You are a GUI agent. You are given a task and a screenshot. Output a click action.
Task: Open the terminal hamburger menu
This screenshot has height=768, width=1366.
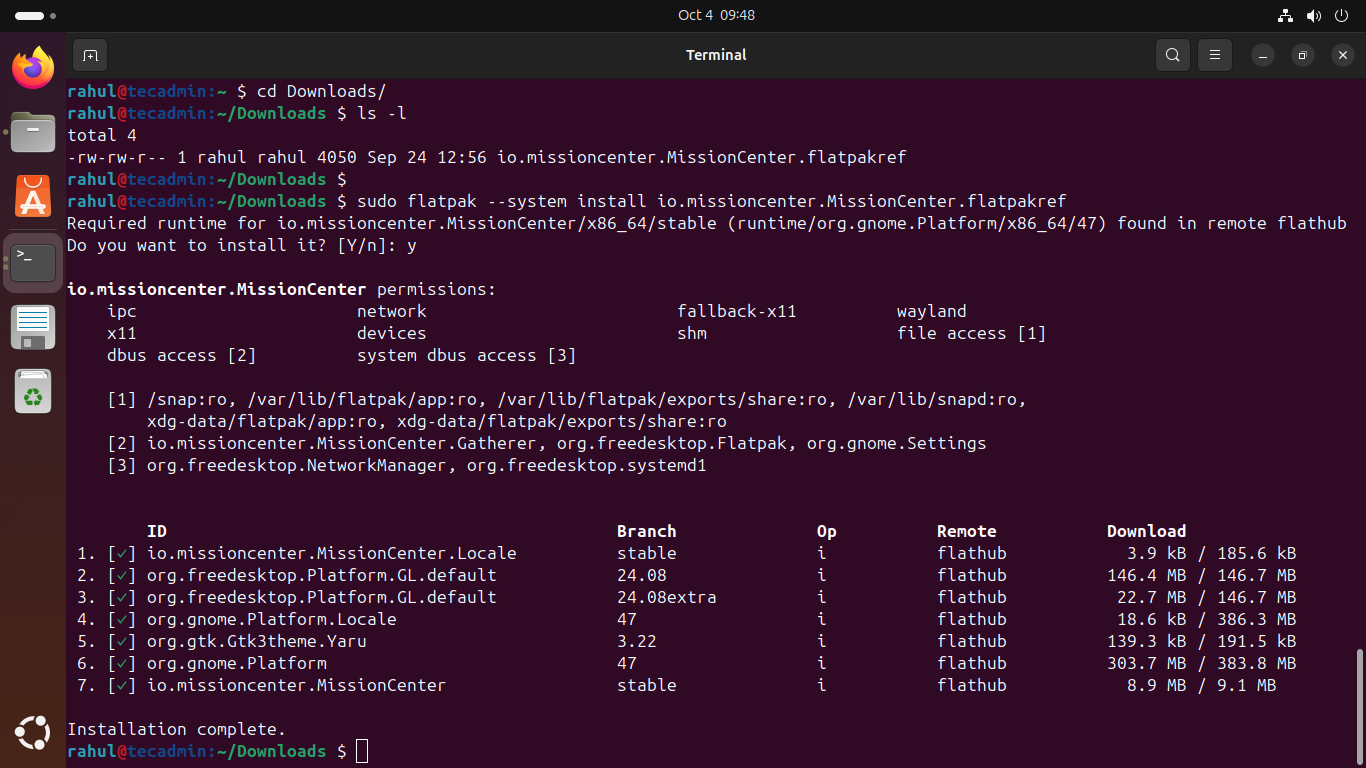pos(1215,55)
